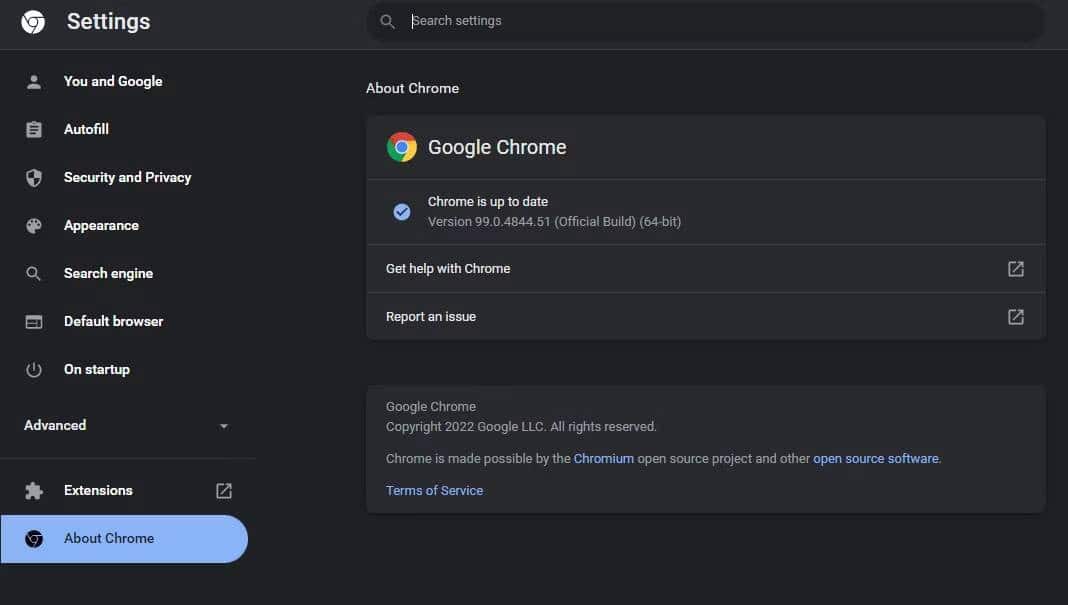Open Get help with Chrome external link
This screenshot has width=1068, height=605.
click(1015, 268)
